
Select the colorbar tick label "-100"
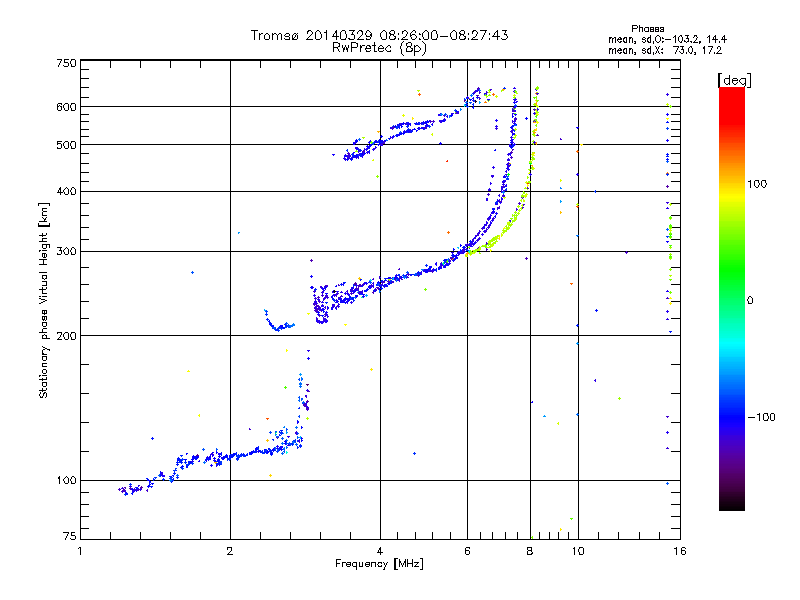pyautogui.click(x=761, y=417)
